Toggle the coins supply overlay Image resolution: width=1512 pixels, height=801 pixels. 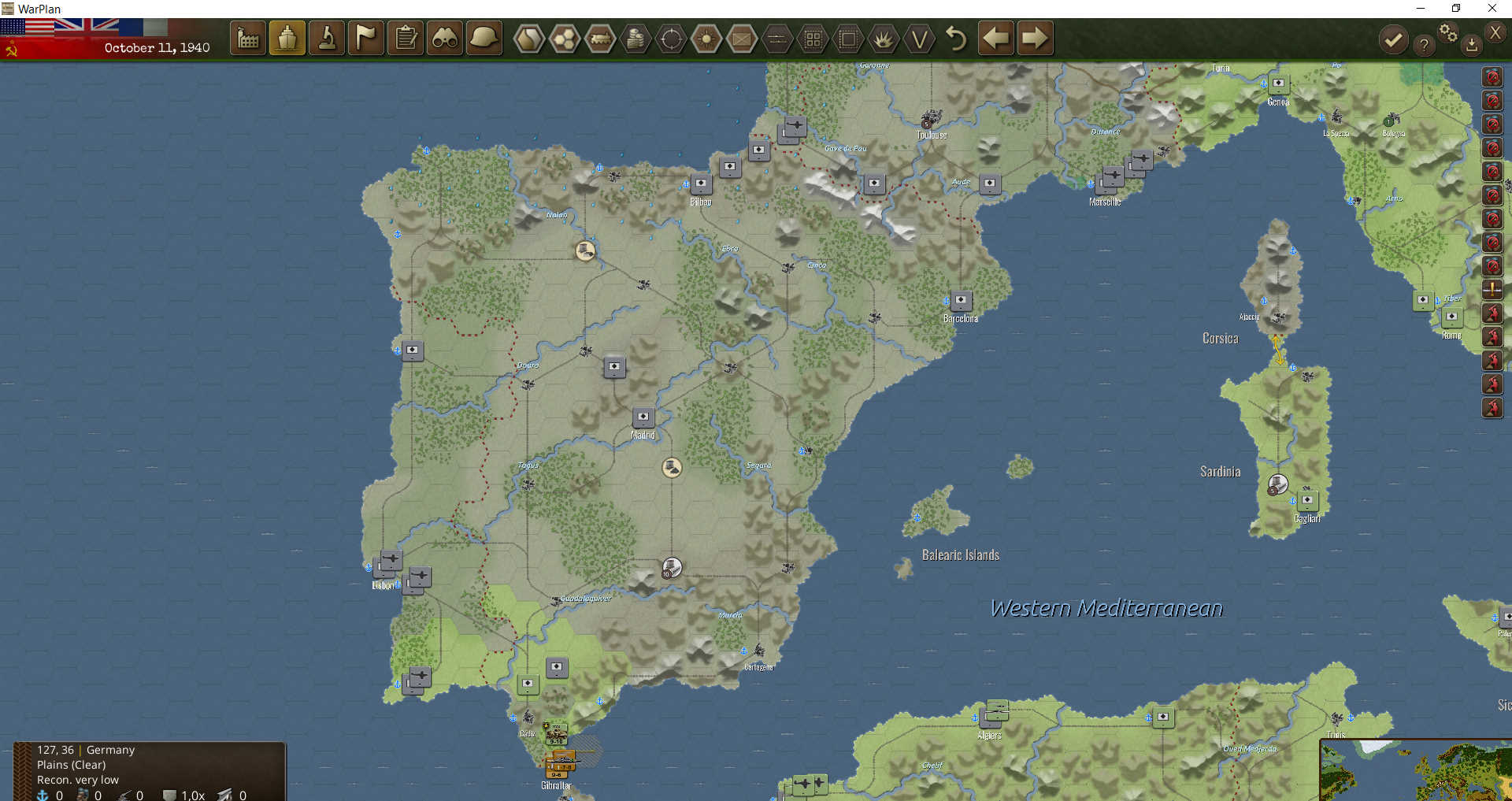636,39
